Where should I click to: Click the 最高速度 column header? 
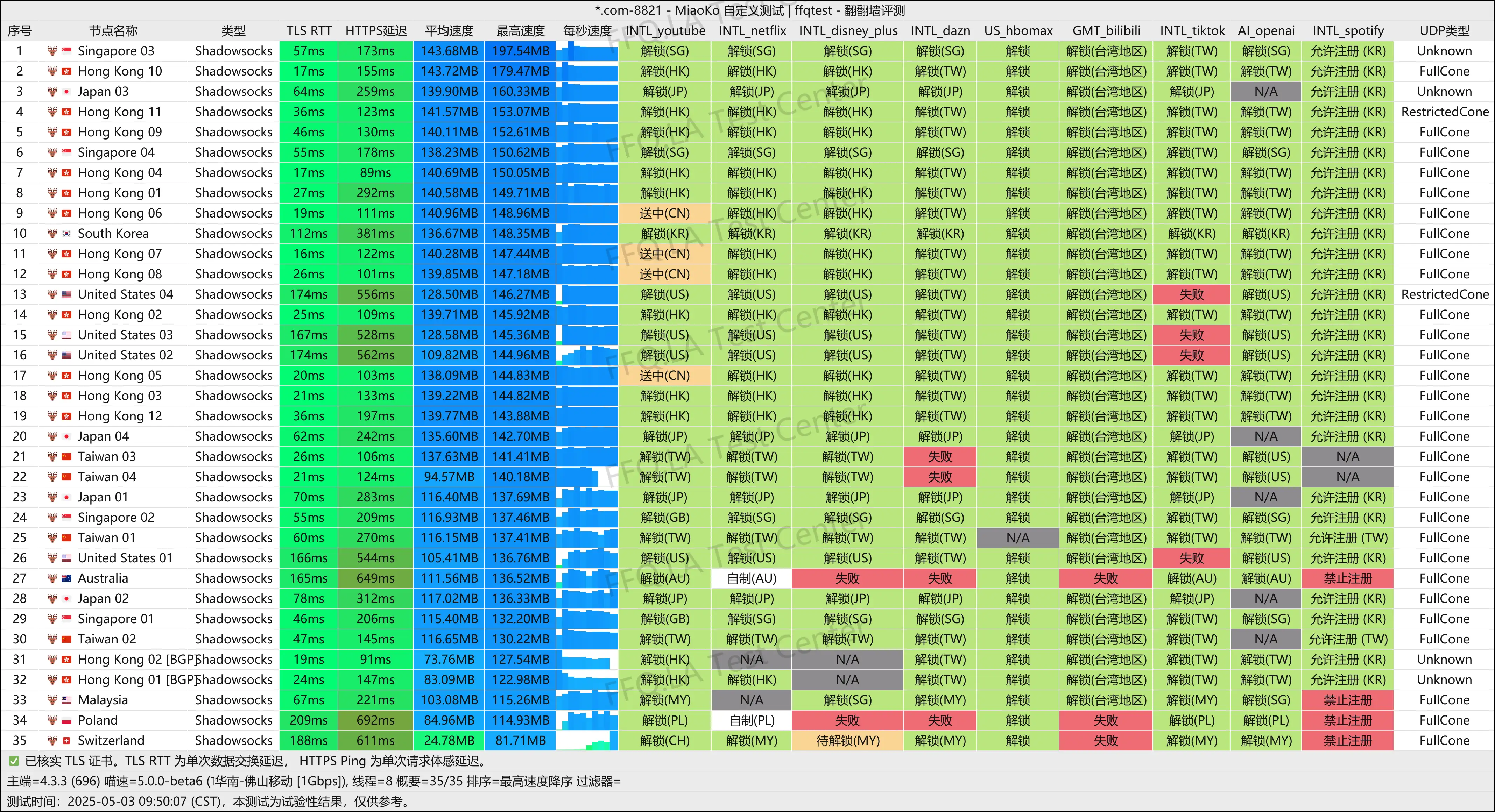[x=521, y=31]
